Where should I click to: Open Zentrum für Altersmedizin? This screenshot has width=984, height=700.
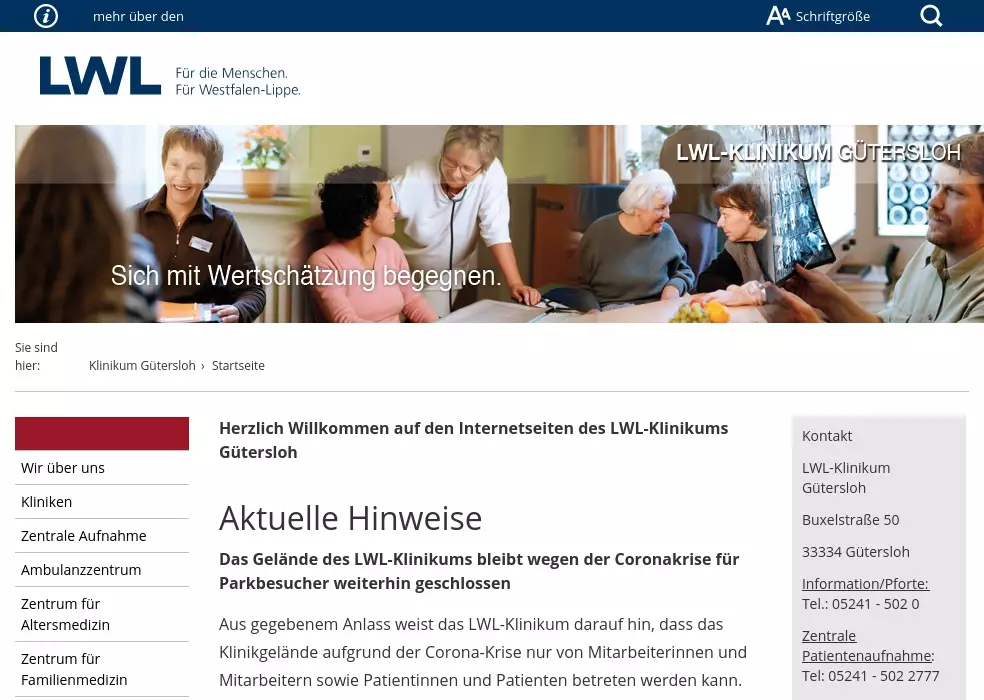coord(66,614)
